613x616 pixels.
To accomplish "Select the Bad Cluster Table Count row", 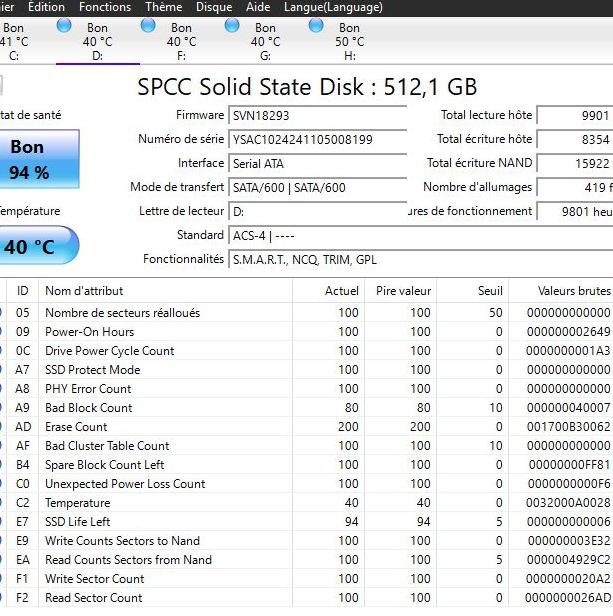I will tap(306, 446).
